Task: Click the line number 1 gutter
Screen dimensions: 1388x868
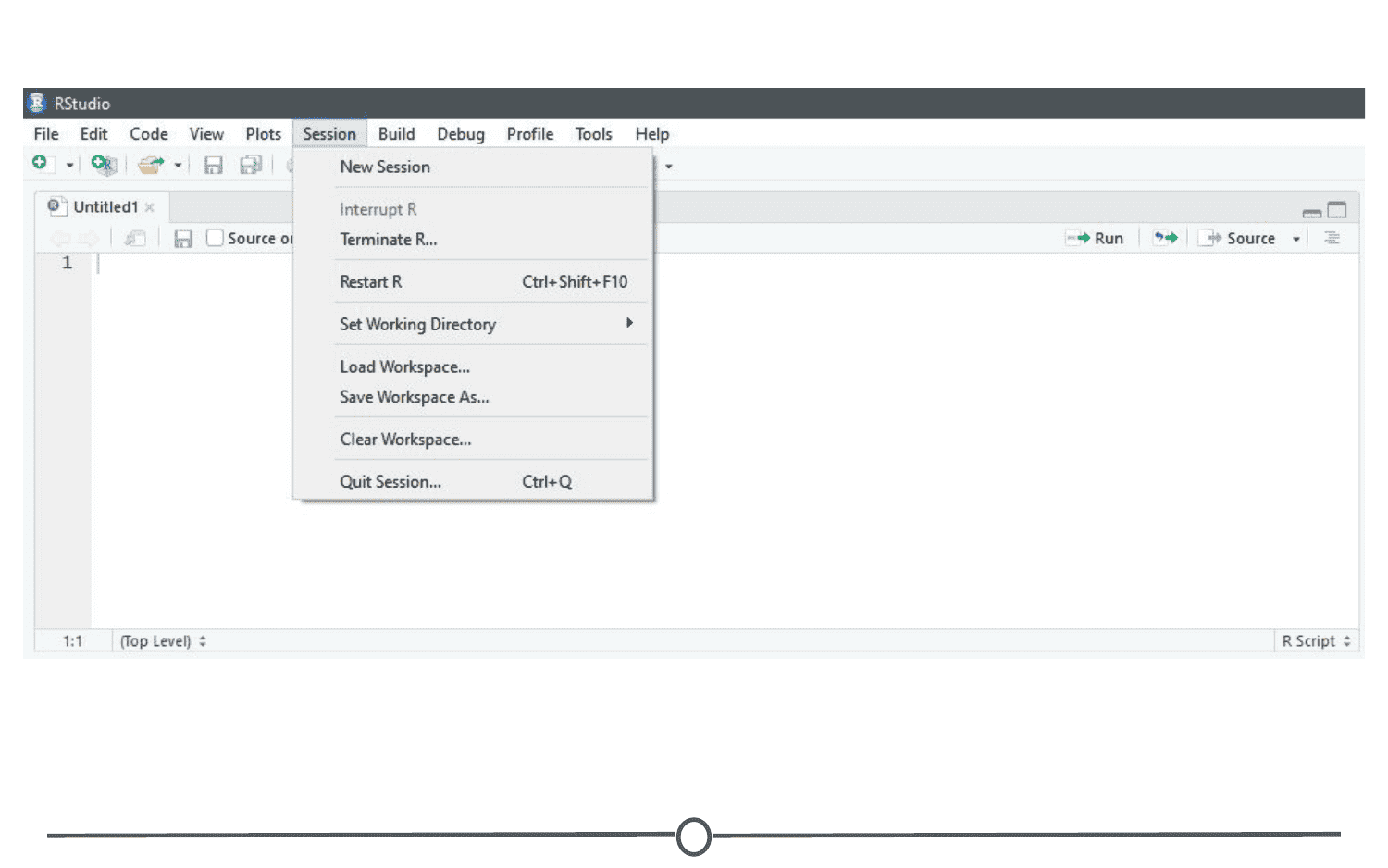Action: point(67,263)
